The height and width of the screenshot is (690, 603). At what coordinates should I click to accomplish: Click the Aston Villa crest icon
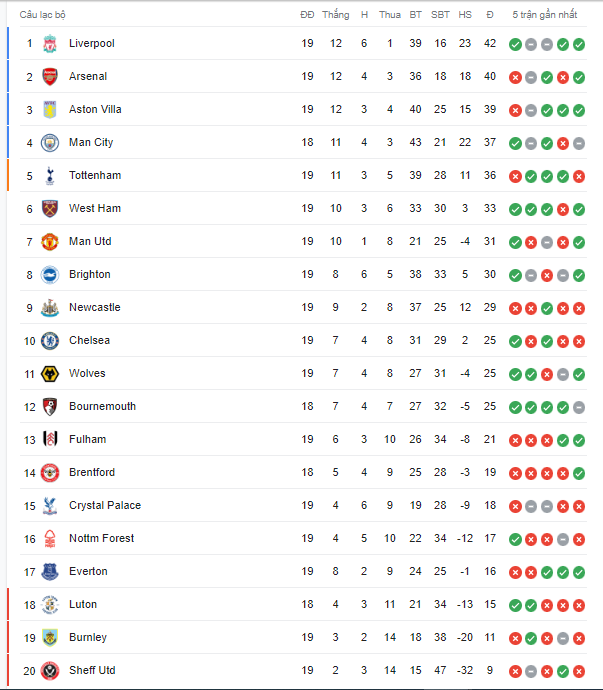(50, 110)
